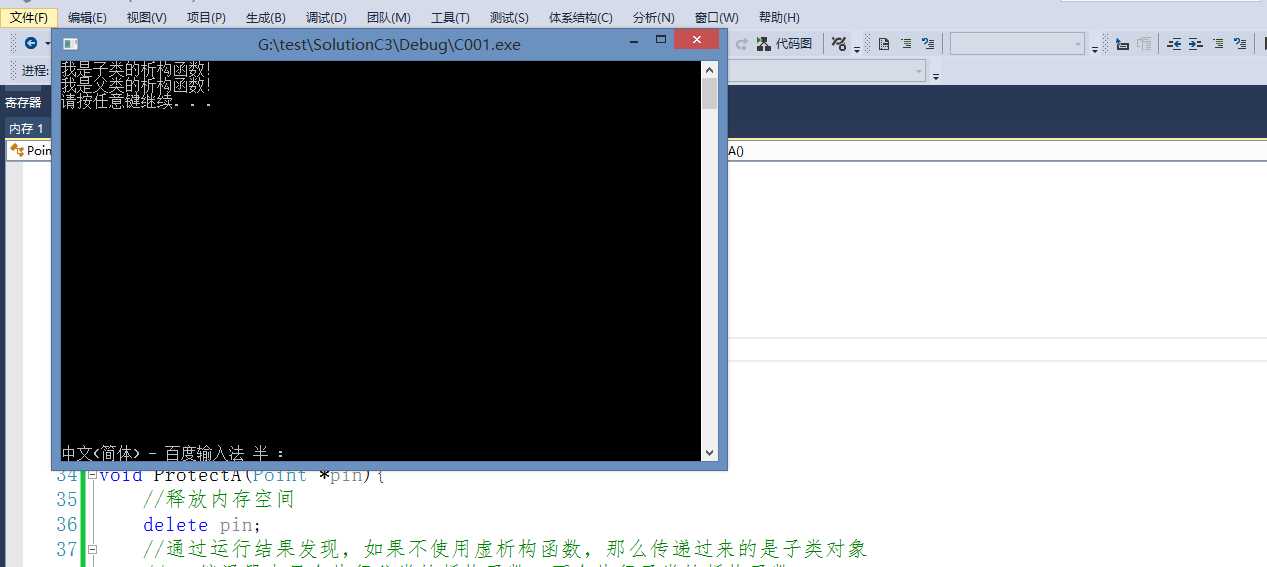Open the 窗口(W) menu

(x=716, y=18)
